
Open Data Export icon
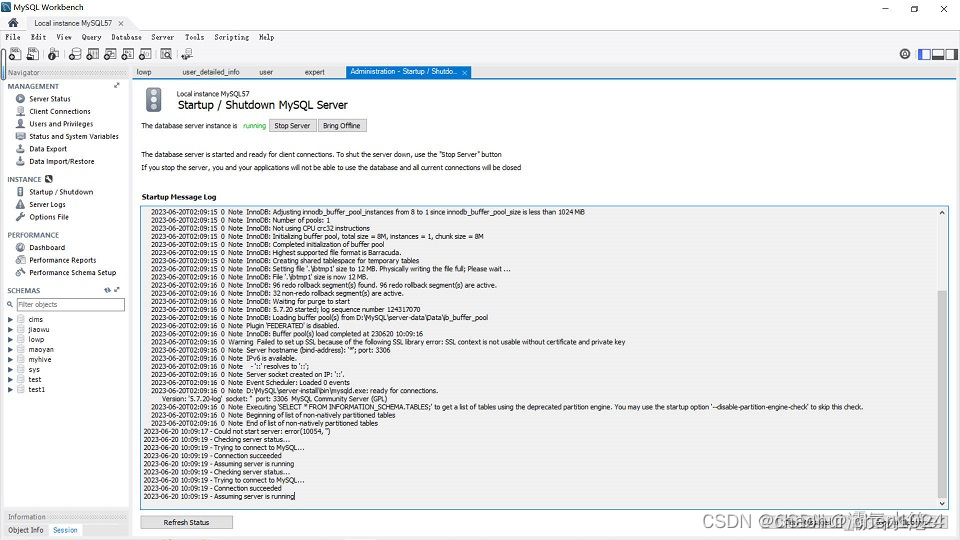(x=20, y=149)
